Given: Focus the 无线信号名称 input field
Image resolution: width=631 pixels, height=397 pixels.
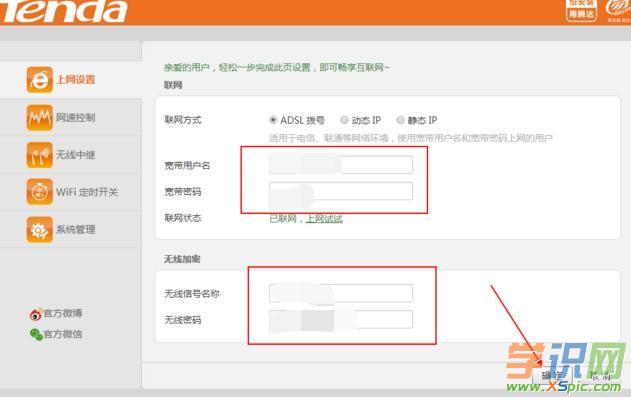Looking at the screenshot, I should click(x=341, y=293).
